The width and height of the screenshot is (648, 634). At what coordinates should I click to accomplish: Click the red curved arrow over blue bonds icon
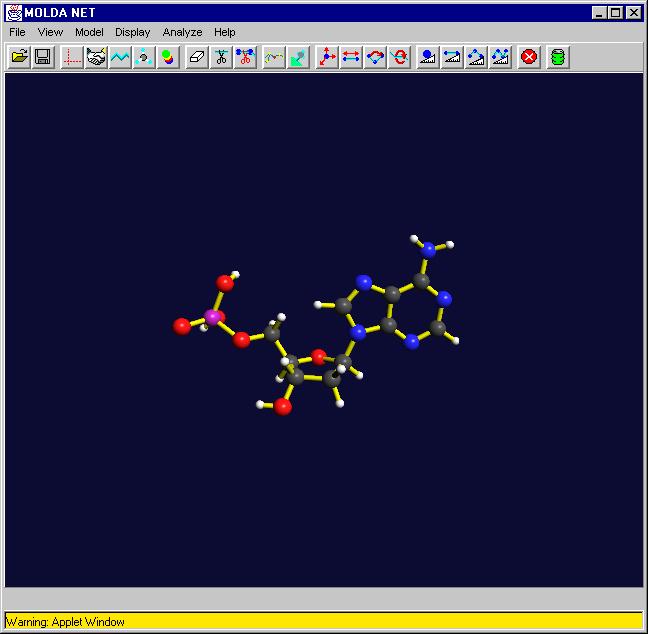coord(375,57)
